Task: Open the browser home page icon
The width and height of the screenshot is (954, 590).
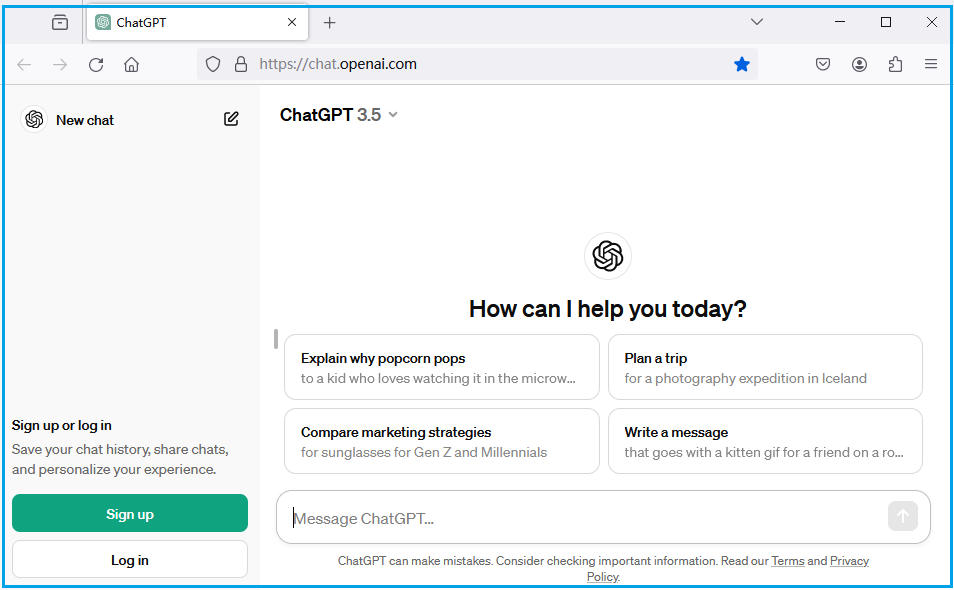Action: pos(131,64)
